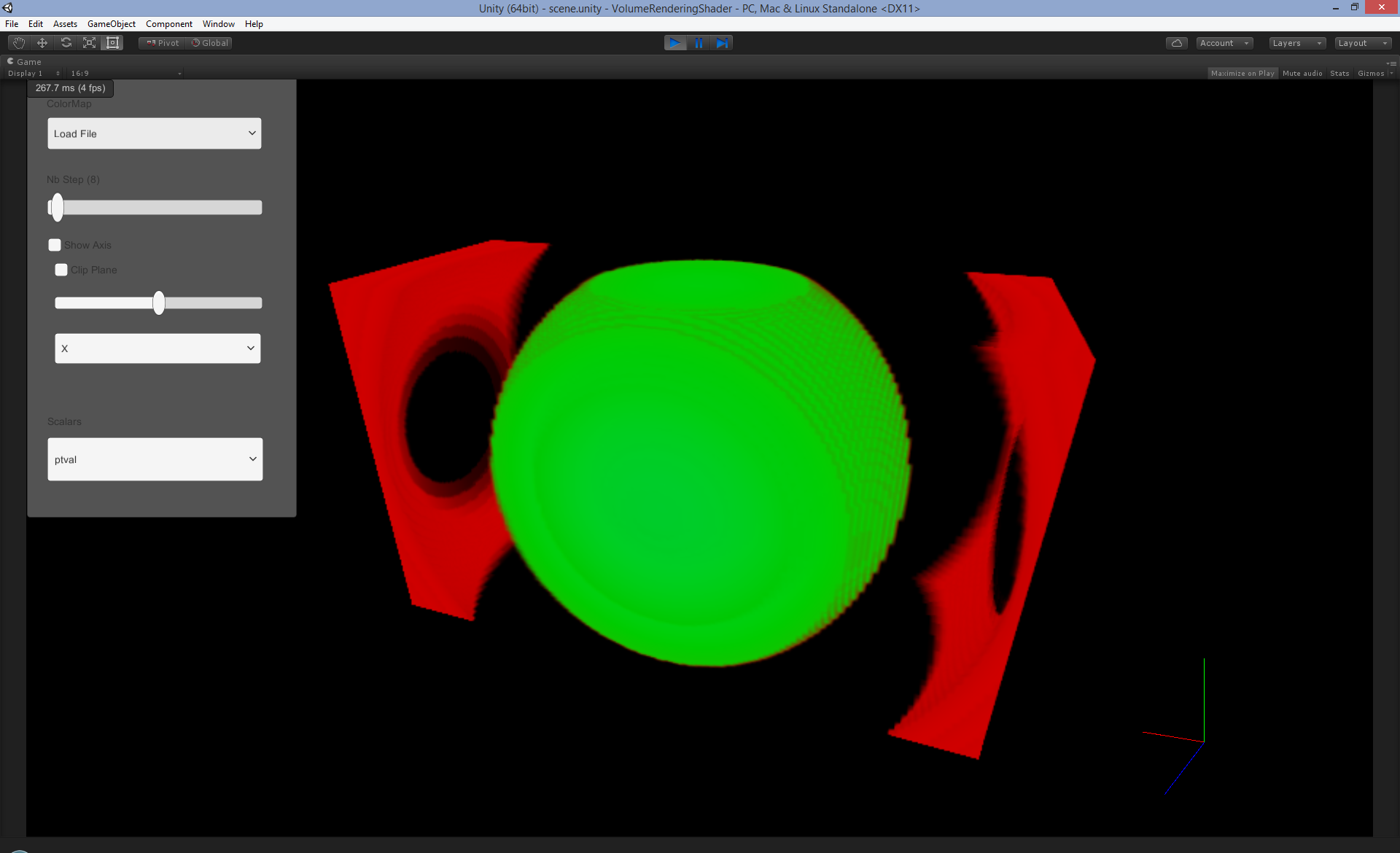1400x853 pixels.
Task: Open the Component menu
Action: pos(169,24)
